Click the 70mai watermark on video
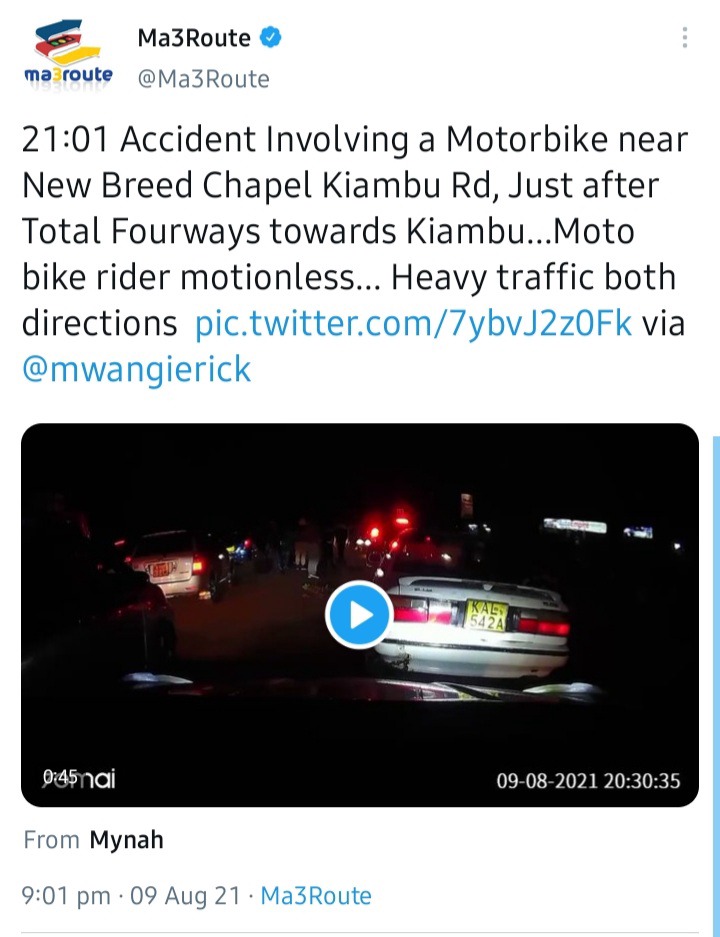The image size is (720, 937). coord(79,778)
